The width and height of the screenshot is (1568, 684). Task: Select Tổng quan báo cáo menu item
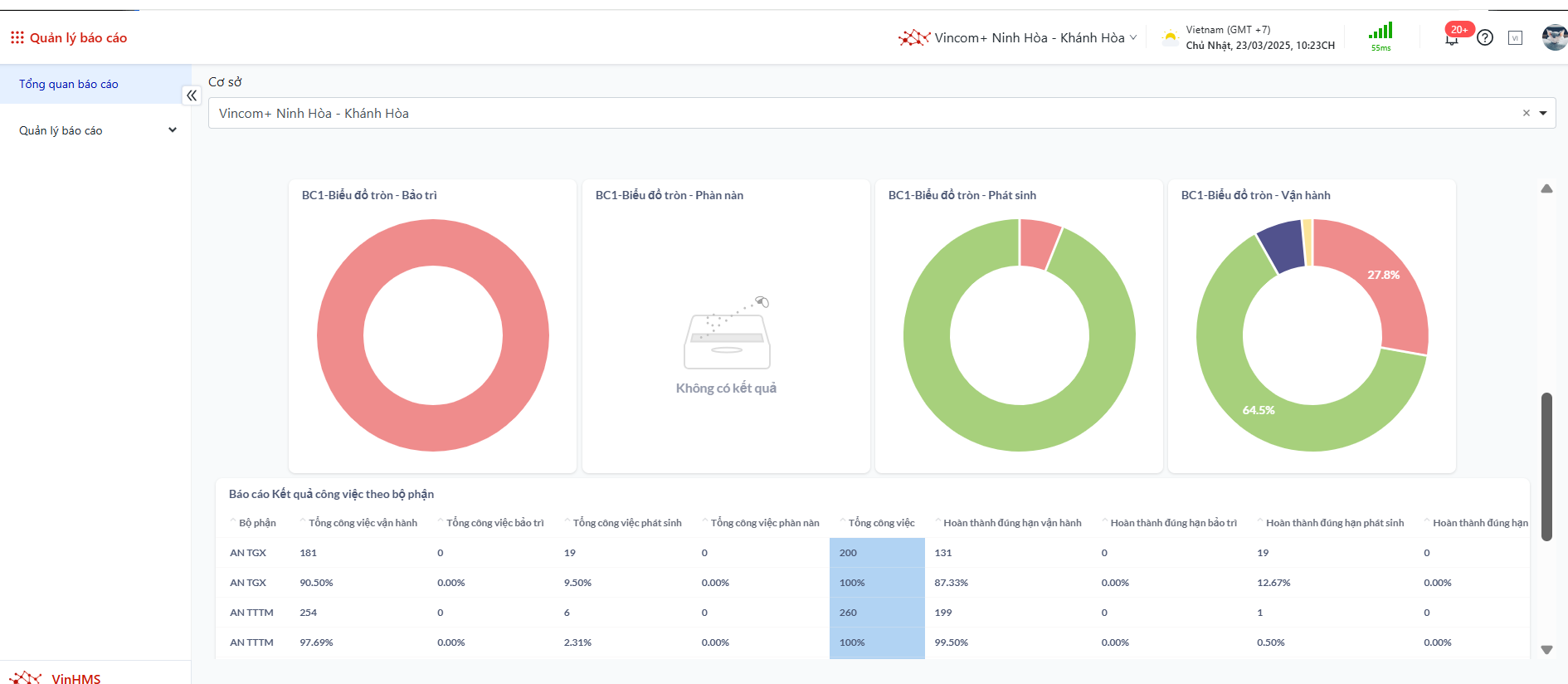click(x=69, y=84)
